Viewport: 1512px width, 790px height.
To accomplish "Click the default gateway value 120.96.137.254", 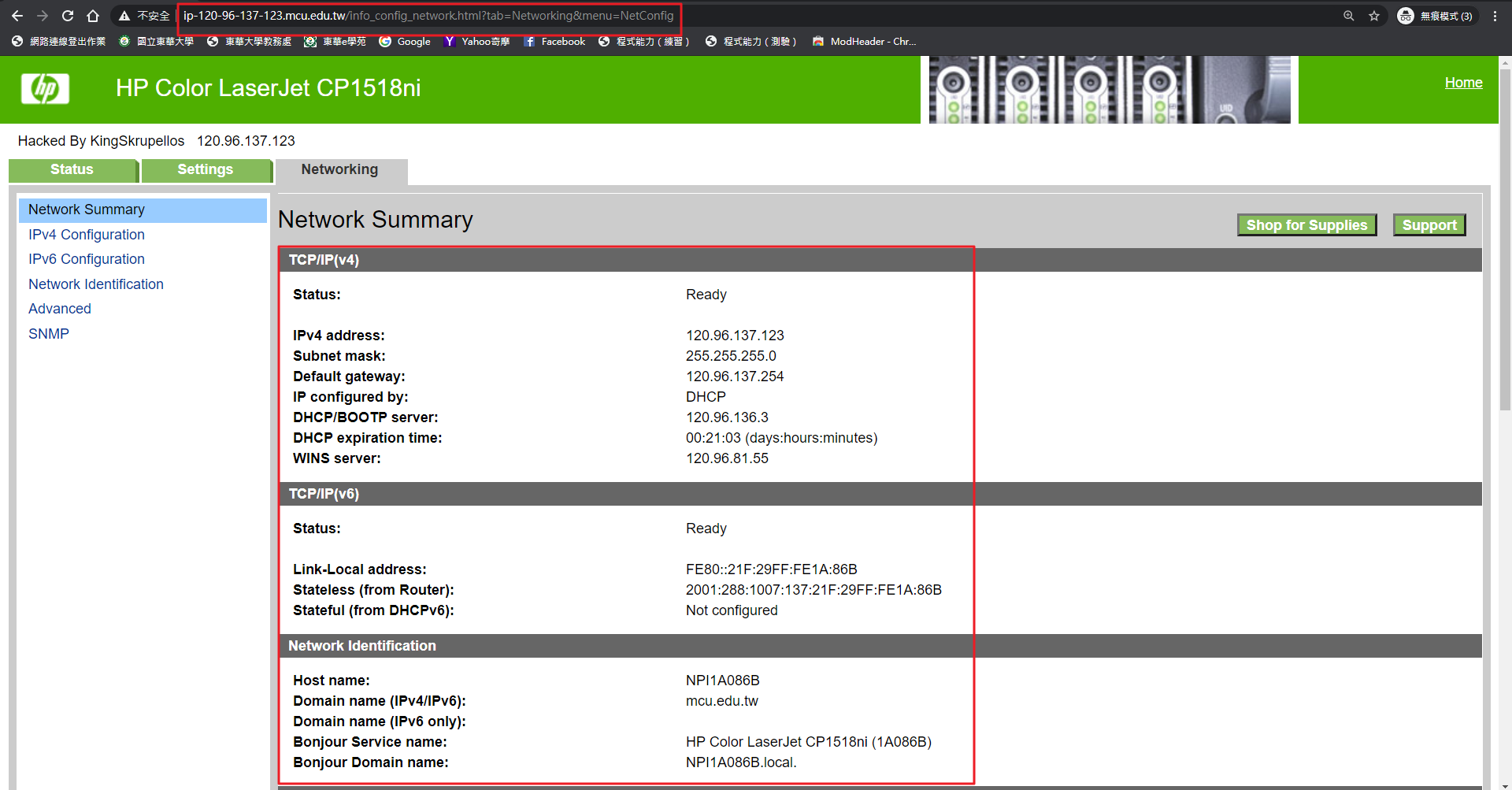I will click(x=735, y=376).
